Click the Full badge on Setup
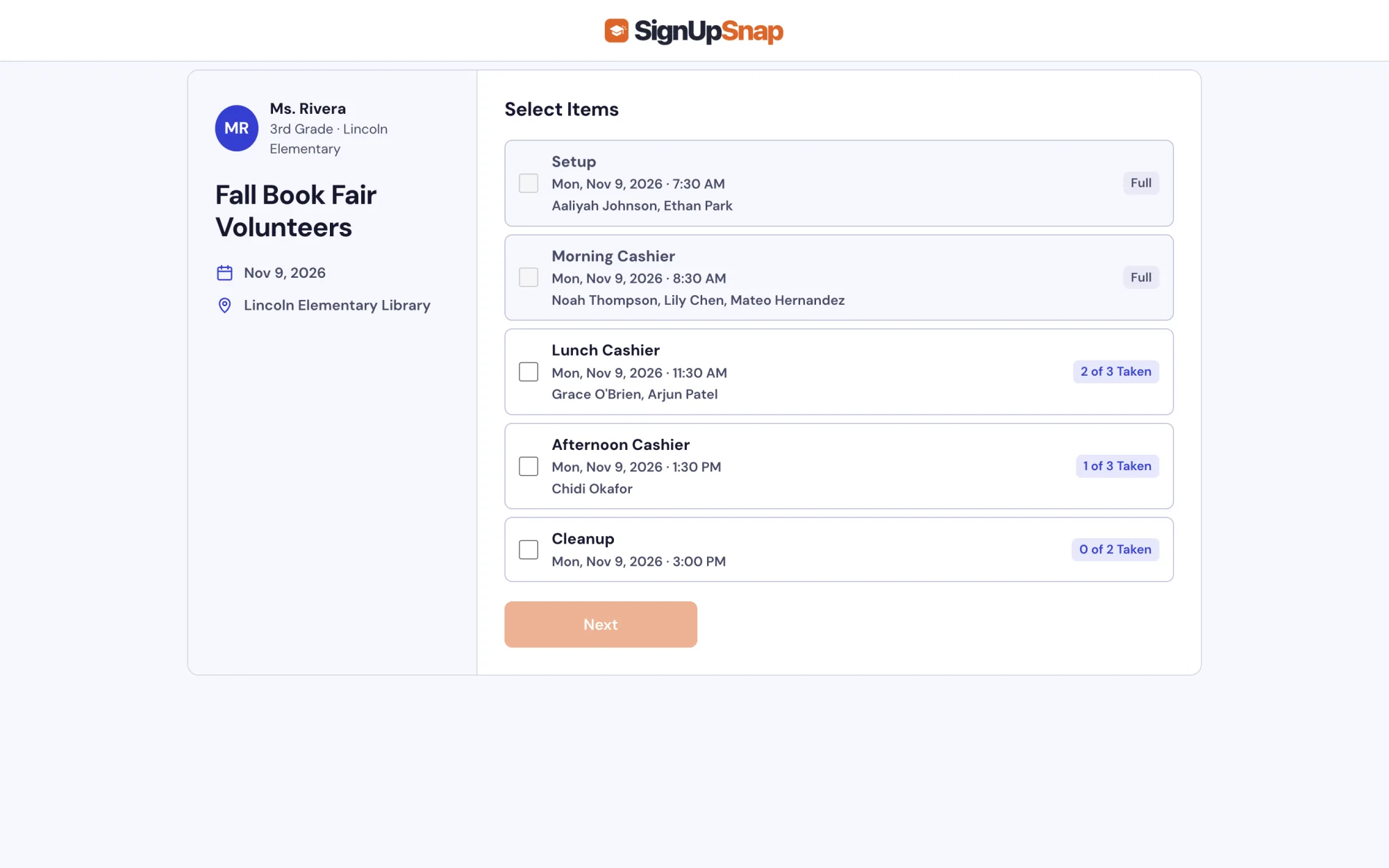This screenshot has width=1389, height=868. point(1141,183)
